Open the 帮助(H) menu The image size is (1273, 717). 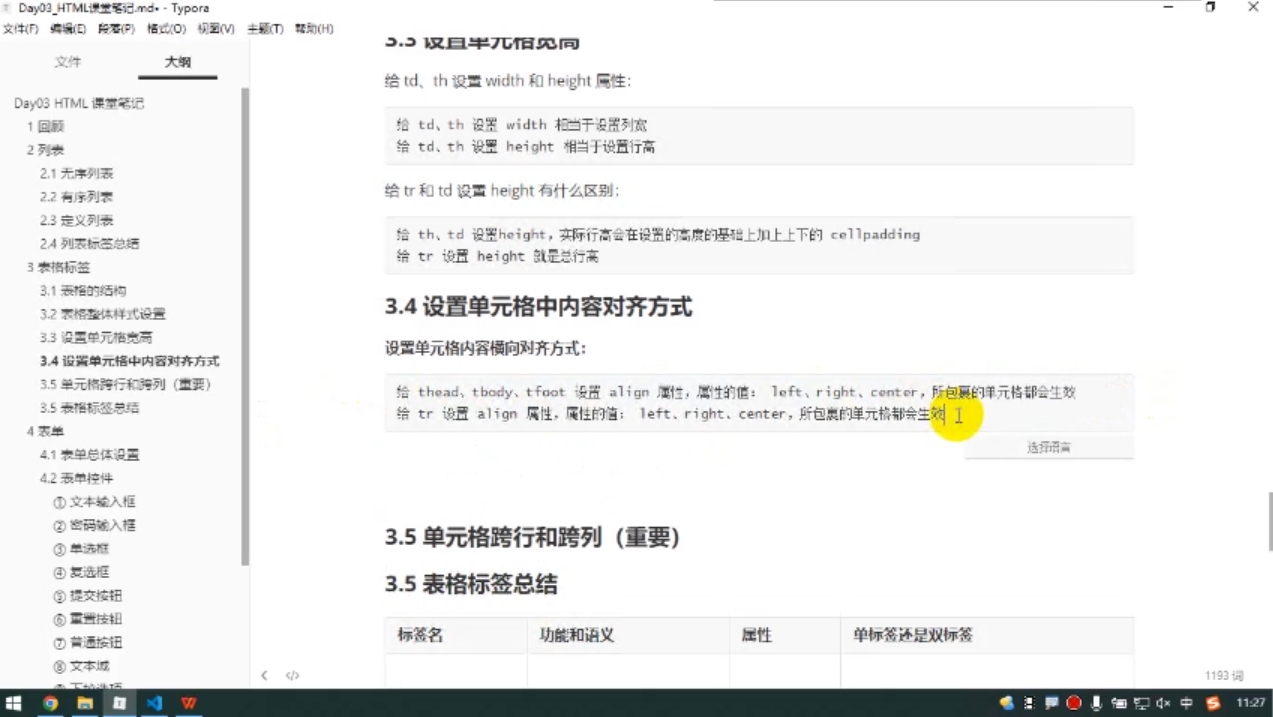314,29
